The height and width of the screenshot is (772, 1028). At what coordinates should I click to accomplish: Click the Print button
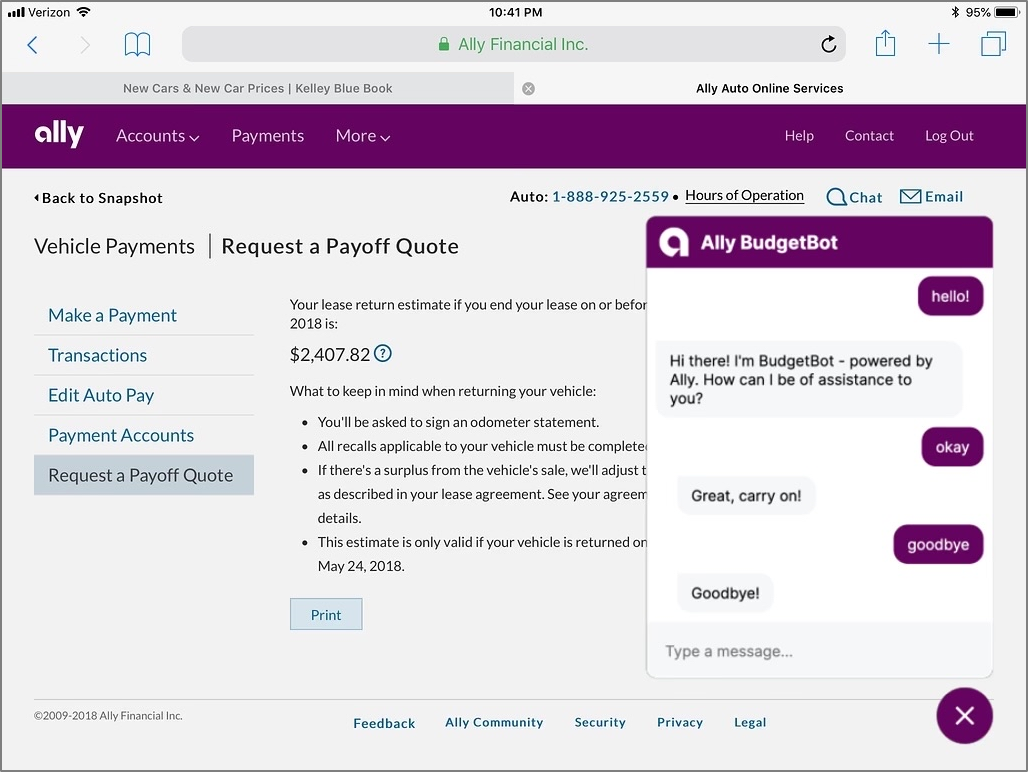point(326,614)
